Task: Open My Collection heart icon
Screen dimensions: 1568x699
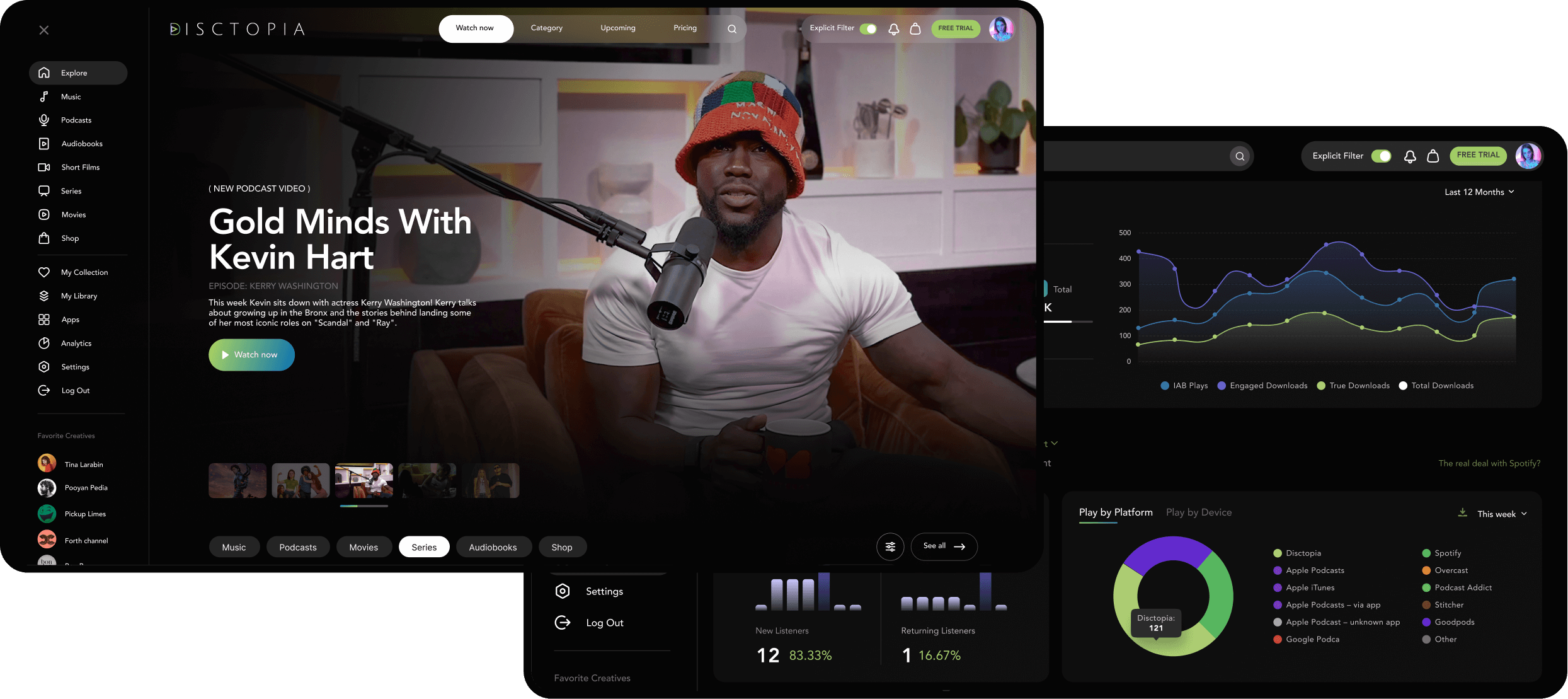Action: (x=44, y=272)
